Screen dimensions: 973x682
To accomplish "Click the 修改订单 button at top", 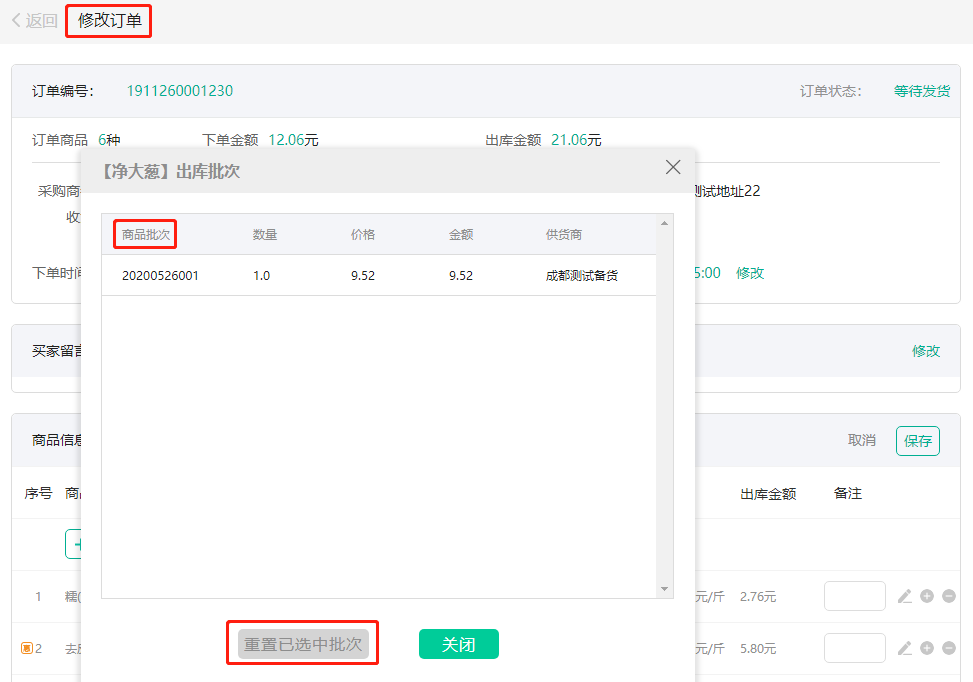I will click(x=108, y=20).
